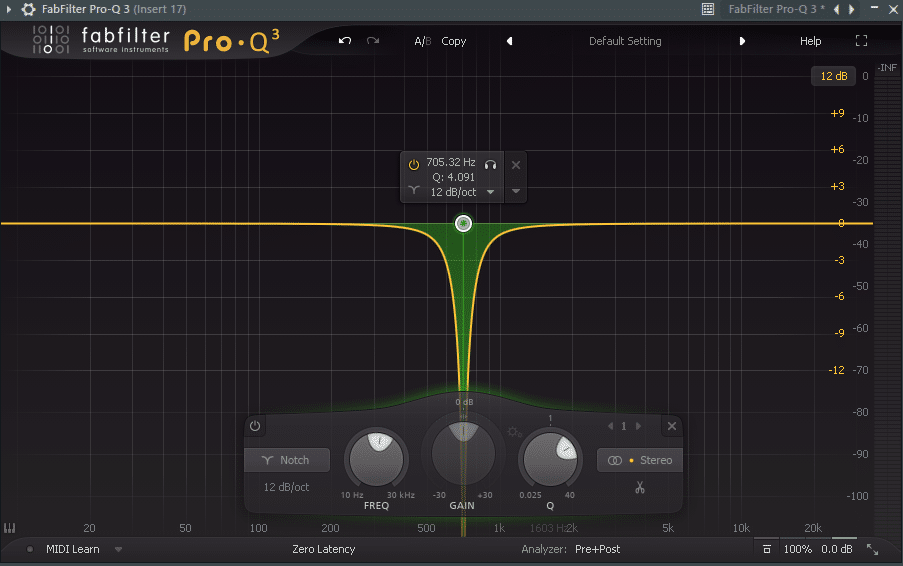The height and width of the screenshot is (566, 903).
Task: Toggle band bypass power button in panel
Action: 255,426
